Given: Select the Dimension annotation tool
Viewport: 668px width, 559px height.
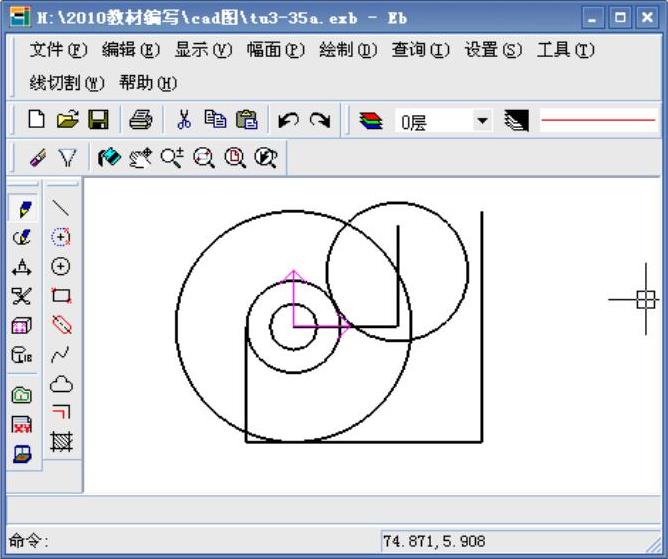Looking at the screenshot, I should (22, 267).
